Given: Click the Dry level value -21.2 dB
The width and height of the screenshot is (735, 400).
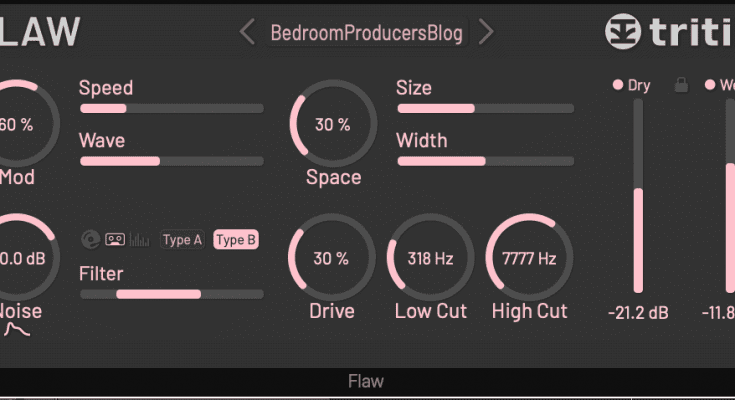Looking at the screenshot, I should pos(638,312).
